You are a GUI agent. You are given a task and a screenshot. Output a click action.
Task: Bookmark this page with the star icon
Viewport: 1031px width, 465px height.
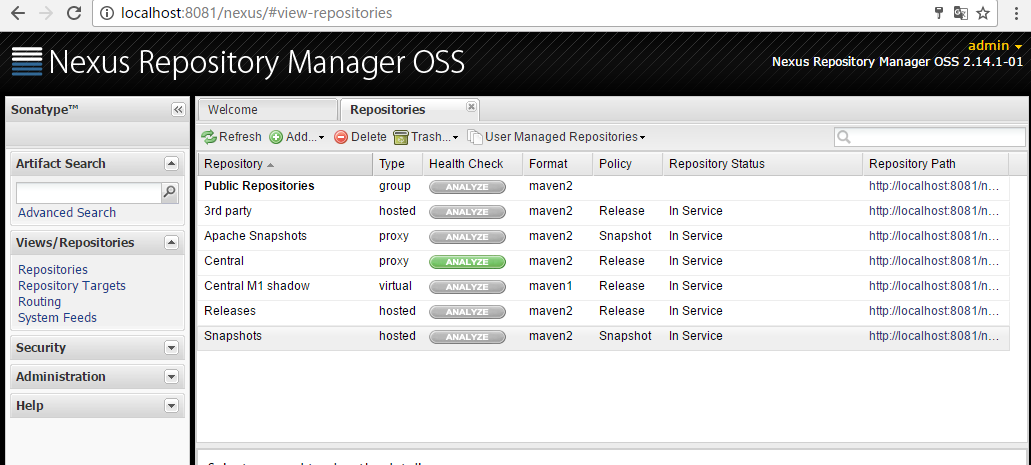click(x=983, y=13)
